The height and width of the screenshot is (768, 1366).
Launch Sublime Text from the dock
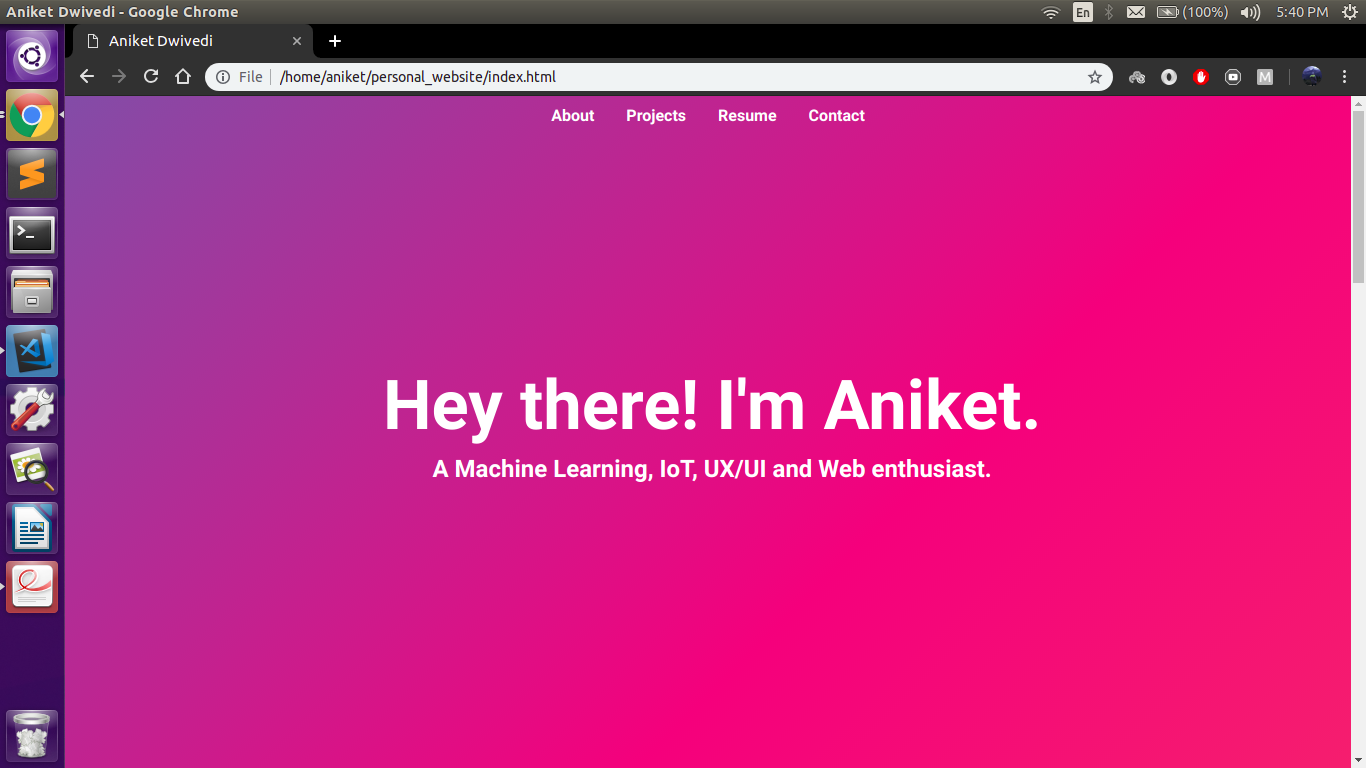[32, 174]
